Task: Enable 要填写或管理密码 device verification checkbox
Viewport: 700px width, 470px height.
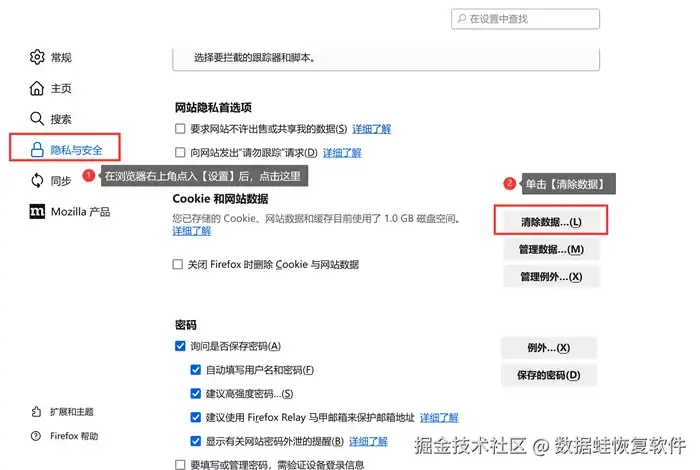Action: [180, 465]
